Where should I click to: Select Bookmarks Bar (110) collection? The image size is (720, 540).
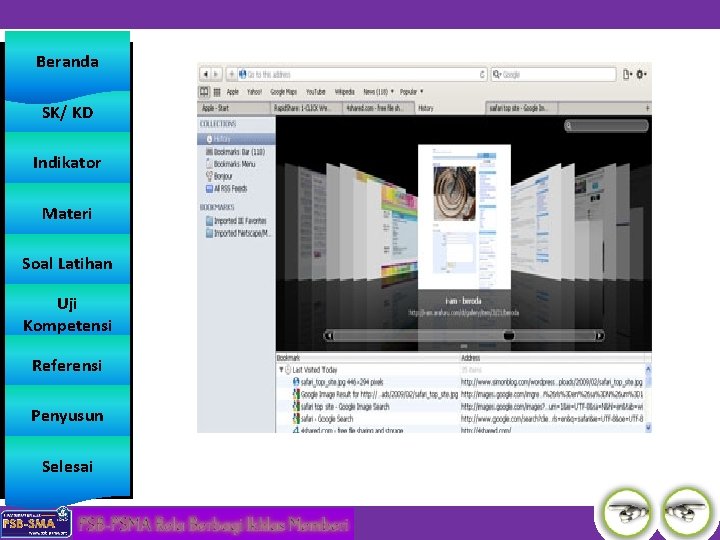click(x=235, y=152)
